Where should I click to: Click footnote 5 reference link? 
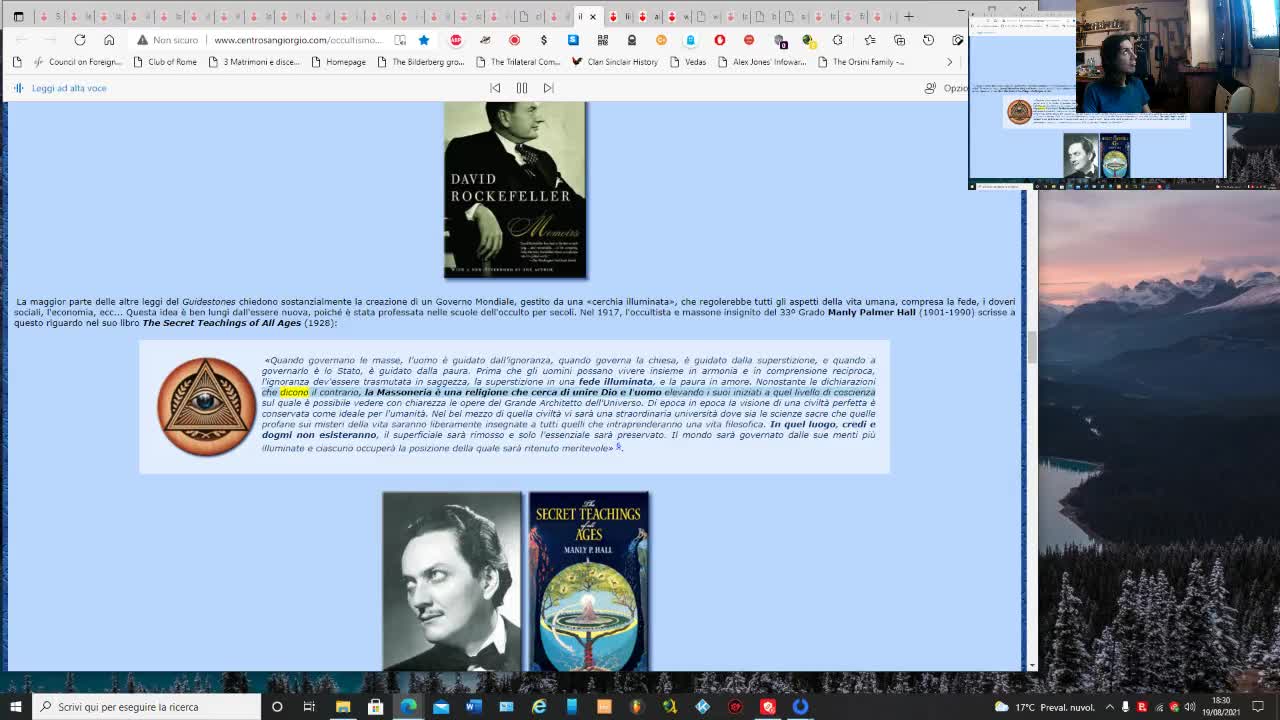pos(618,446)
